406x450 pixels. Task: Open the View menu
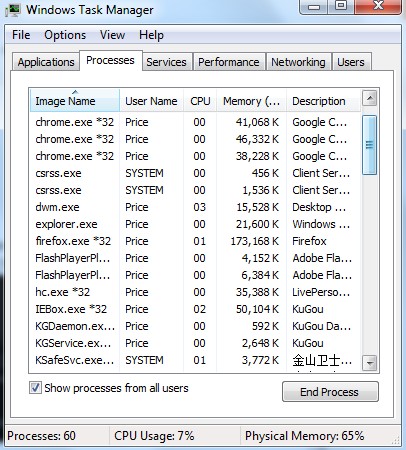coord(112,35)
